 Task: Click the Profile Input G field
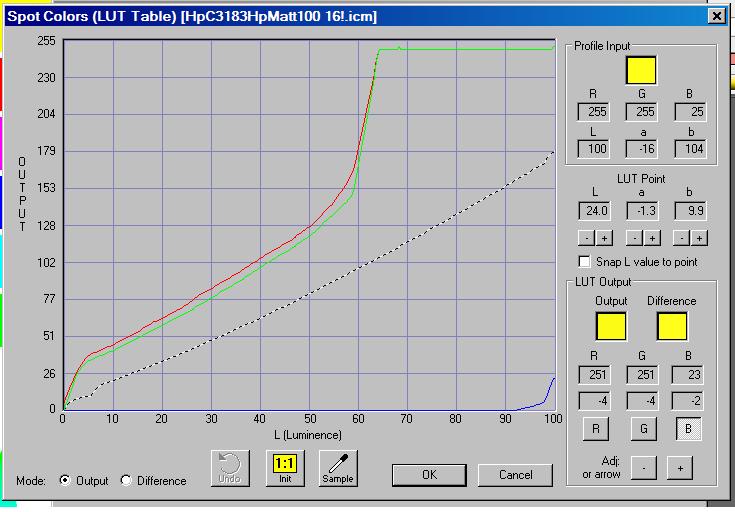641,112
